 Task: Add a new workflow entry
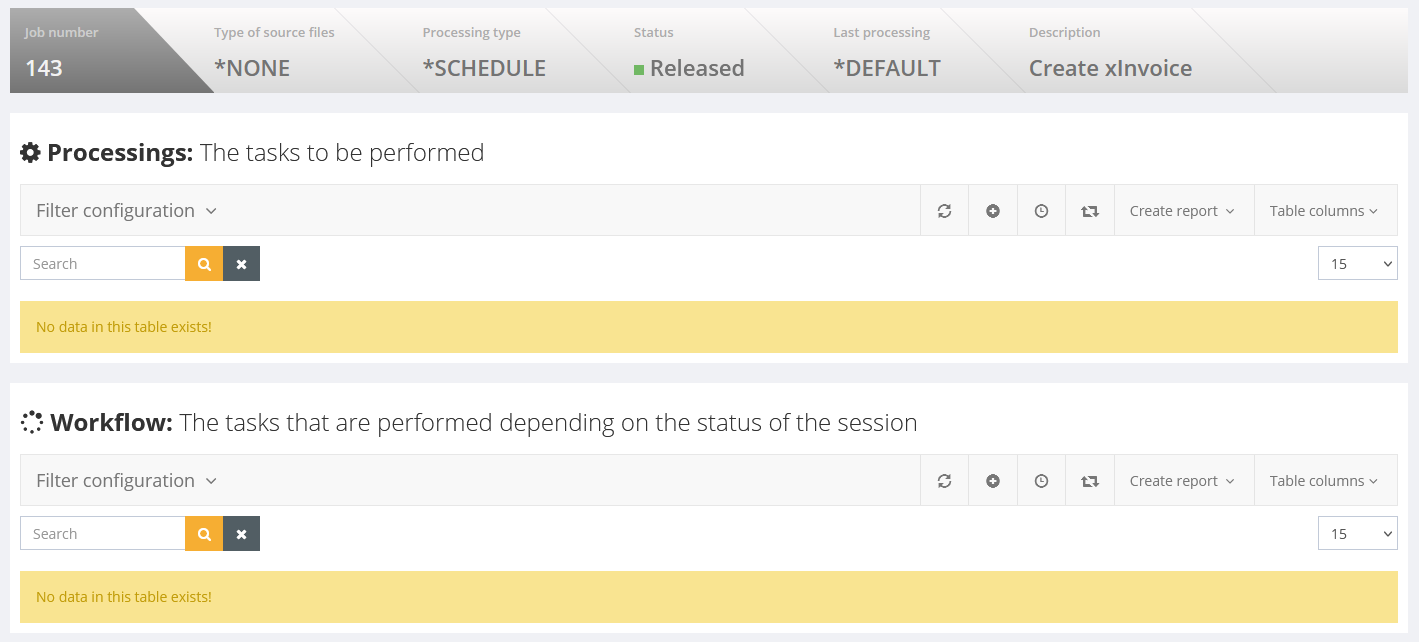pyautogui.click(x=993, y=481)
